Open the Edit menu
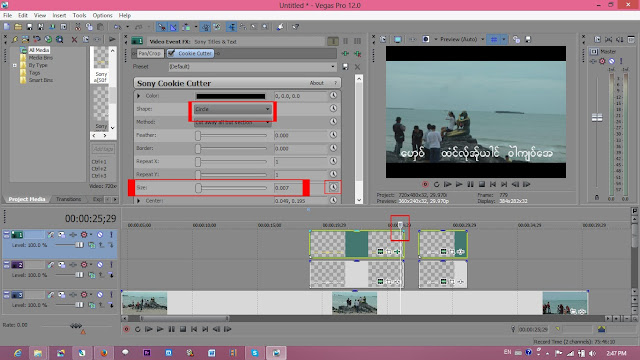This screenshot has height=360, width=640. (23, 16)
